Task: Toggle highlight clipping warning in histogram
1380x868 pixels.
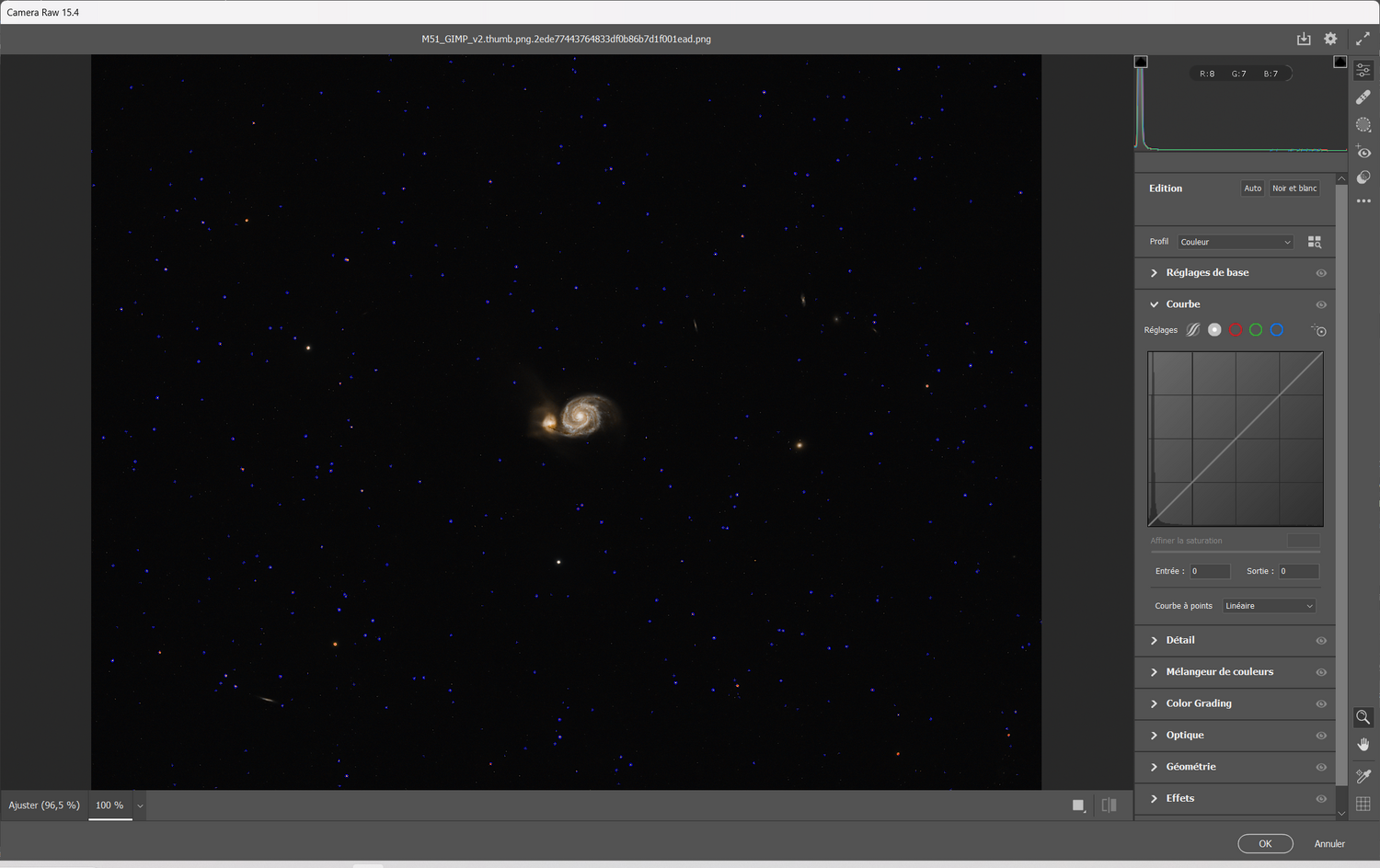Action: pos(1340,62)
